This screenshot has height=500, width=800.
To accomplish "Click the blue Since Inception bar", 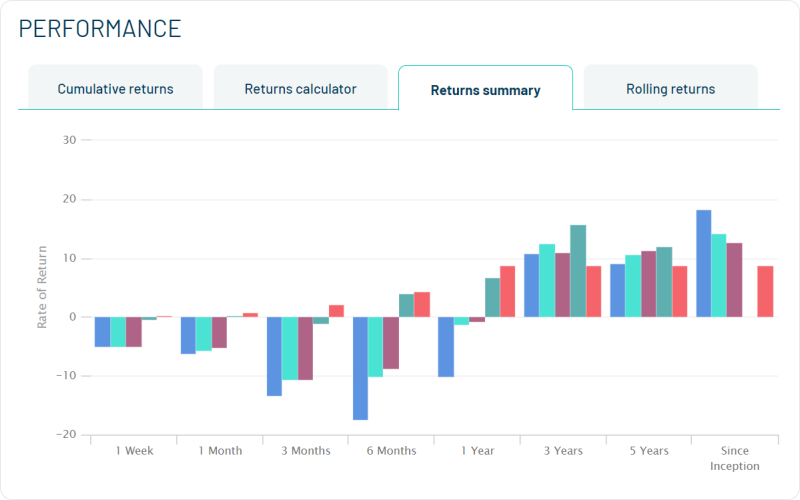I will [x=704, y=264].
